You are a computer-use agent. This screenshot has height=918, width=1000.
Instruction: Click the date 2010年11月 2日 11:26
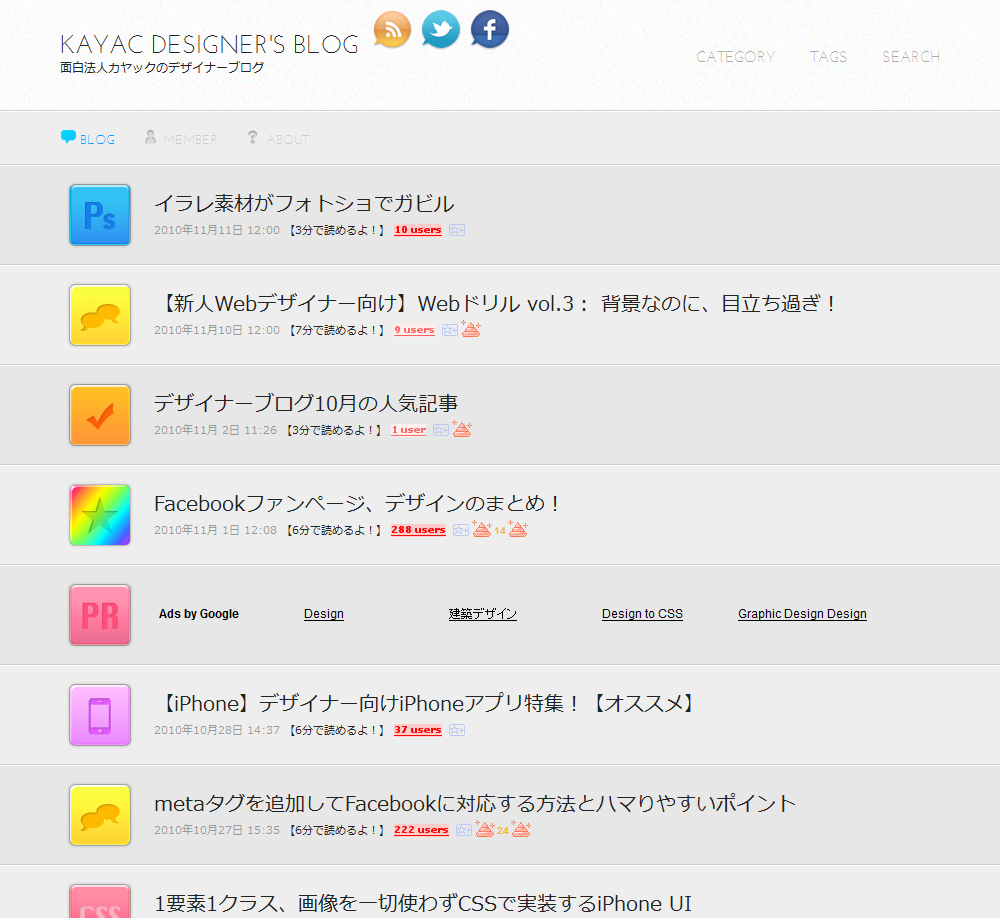216,430
